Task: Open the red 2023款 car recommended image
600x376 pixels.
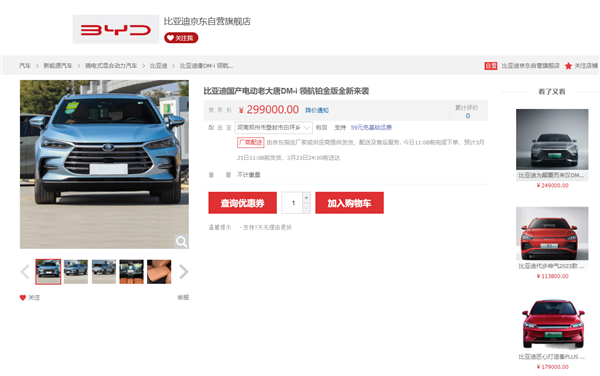Action: tap(552, 233)
